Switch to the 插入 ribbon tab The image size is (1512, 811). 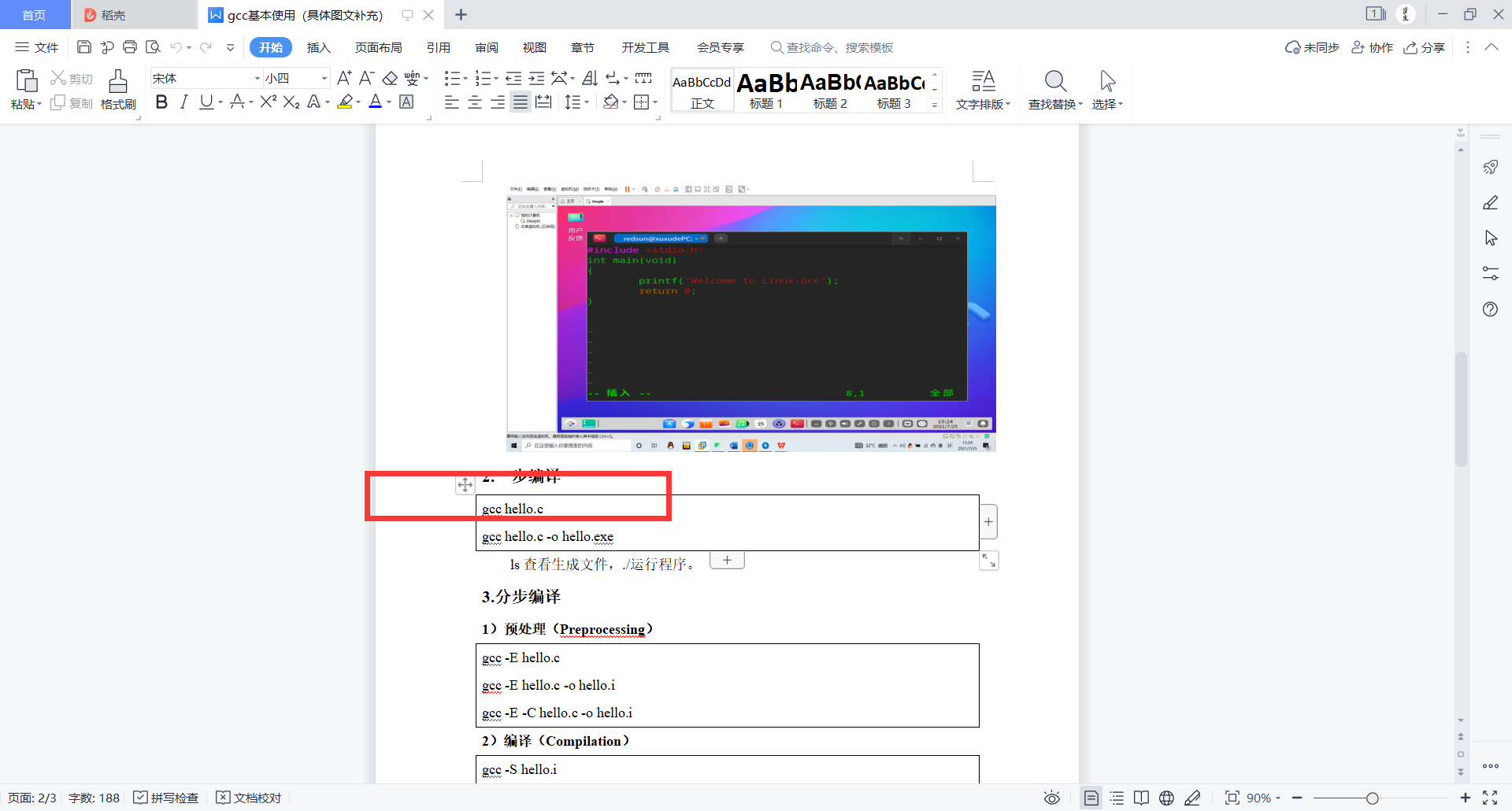click(x=318, y=47)
